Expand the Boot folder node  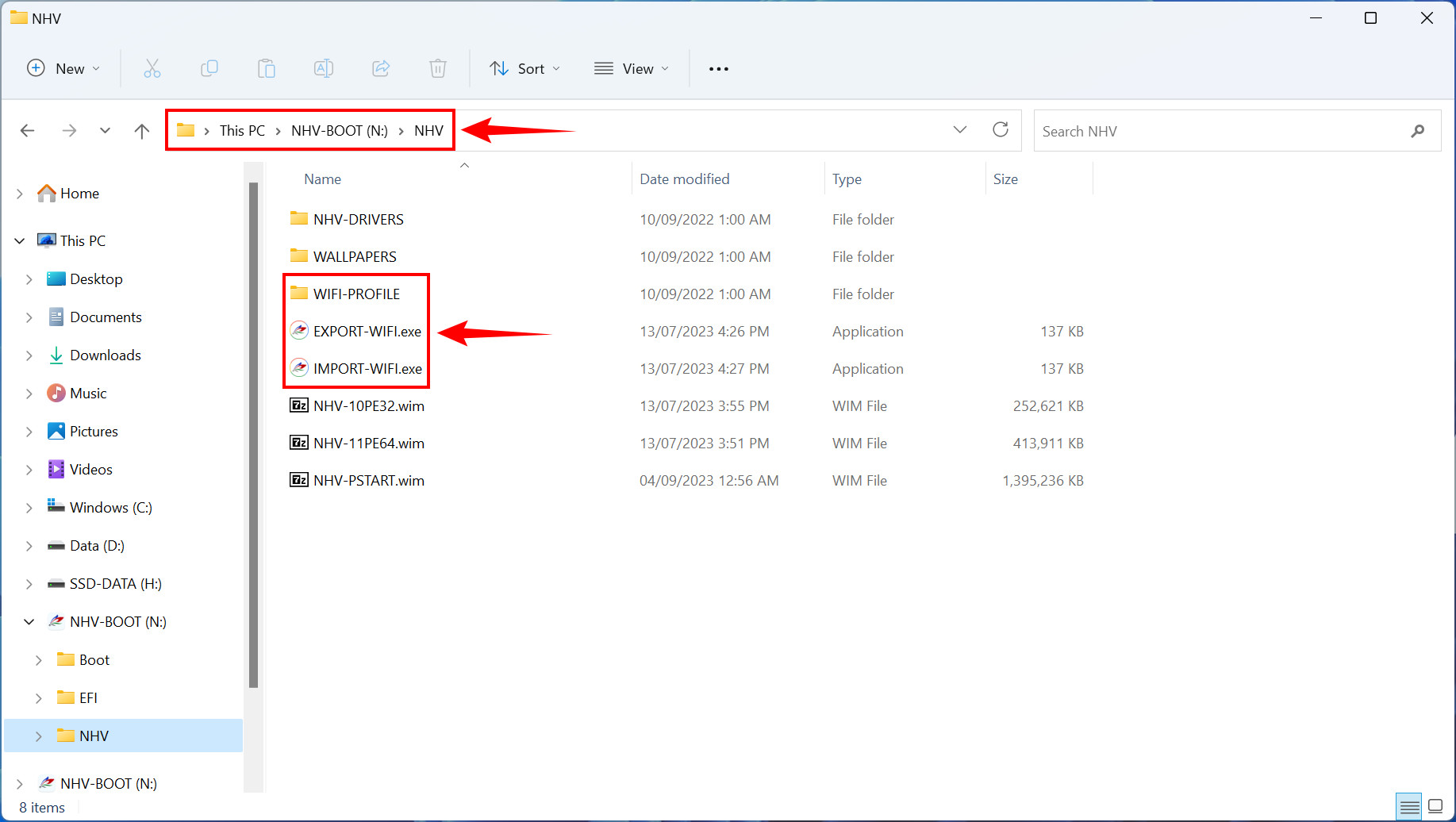click(39, 660)
